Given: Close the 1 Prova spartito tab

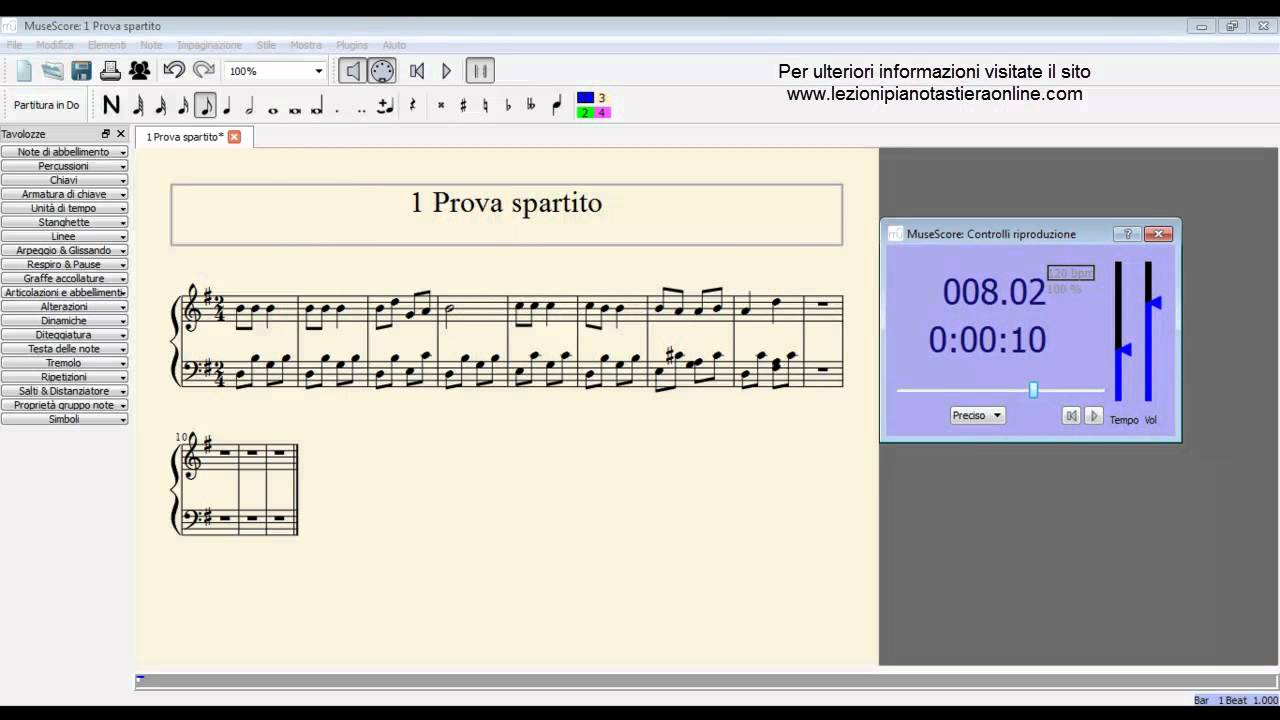Looking at the screenshot, I should [234, 137].
